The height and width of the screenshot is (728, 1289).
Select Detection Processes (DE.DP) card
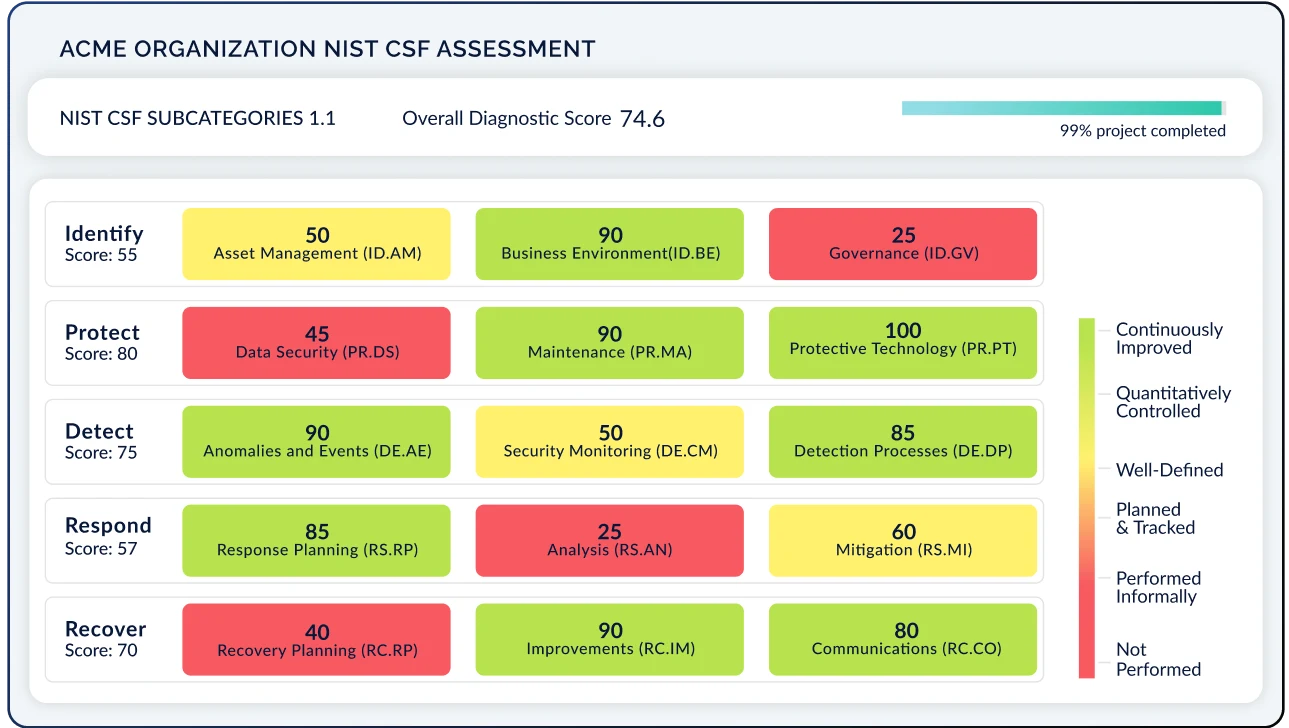pyautogui.click(x=903, y=442)
